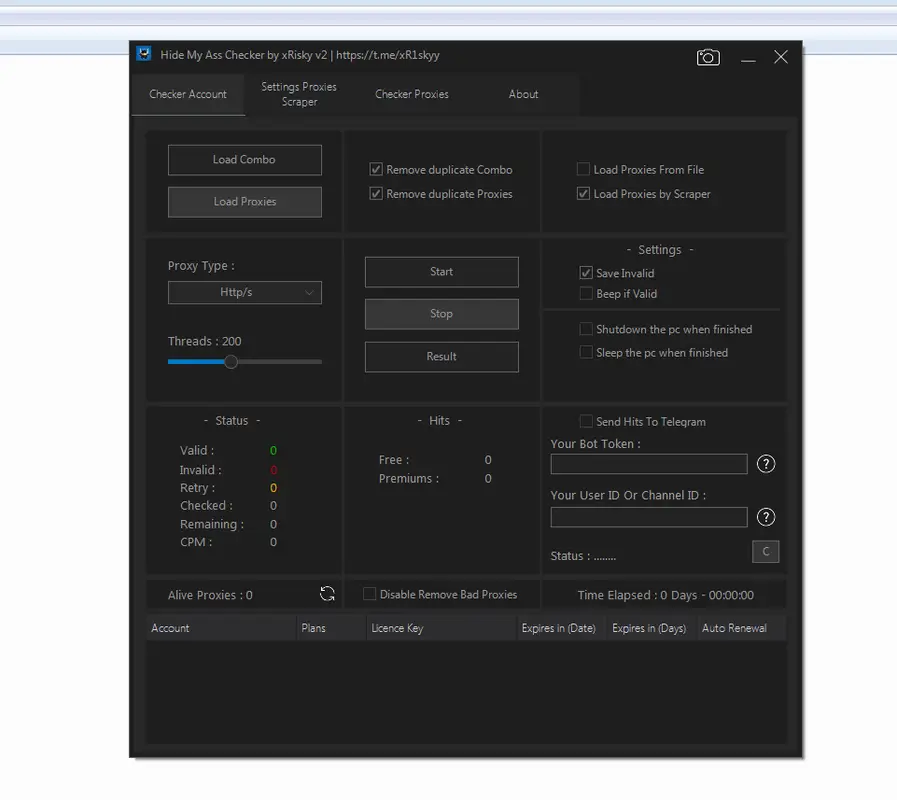
Task: Focus the Your Bot Token input field
Action: tap(648, 464)
